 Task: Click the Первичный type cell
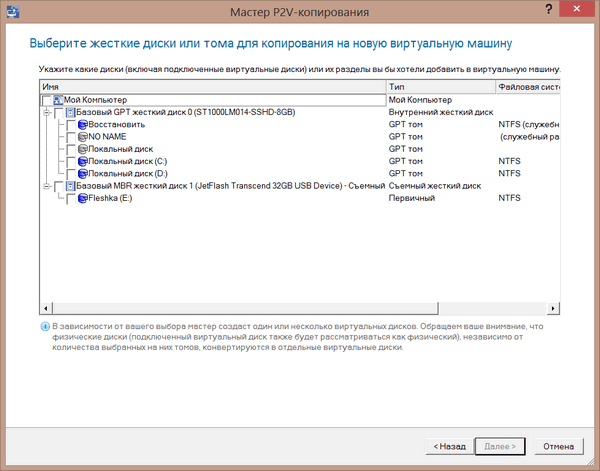coord(412,198)
